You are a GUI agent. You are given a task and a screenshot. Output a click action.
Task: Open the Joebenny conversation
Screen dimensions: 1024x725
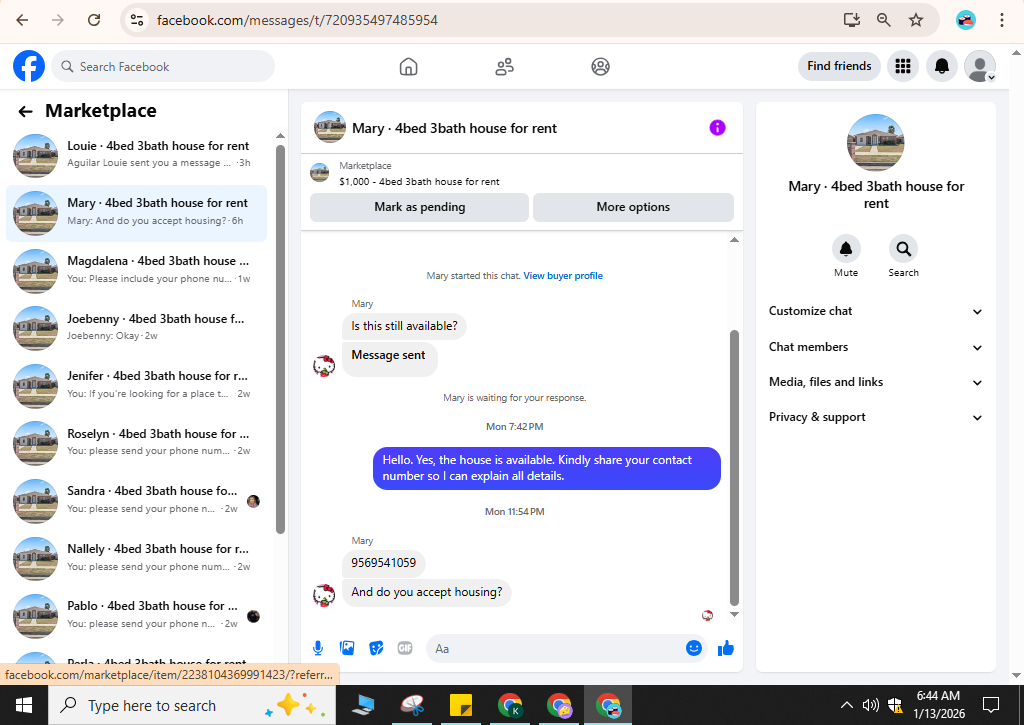coord(136,328)
